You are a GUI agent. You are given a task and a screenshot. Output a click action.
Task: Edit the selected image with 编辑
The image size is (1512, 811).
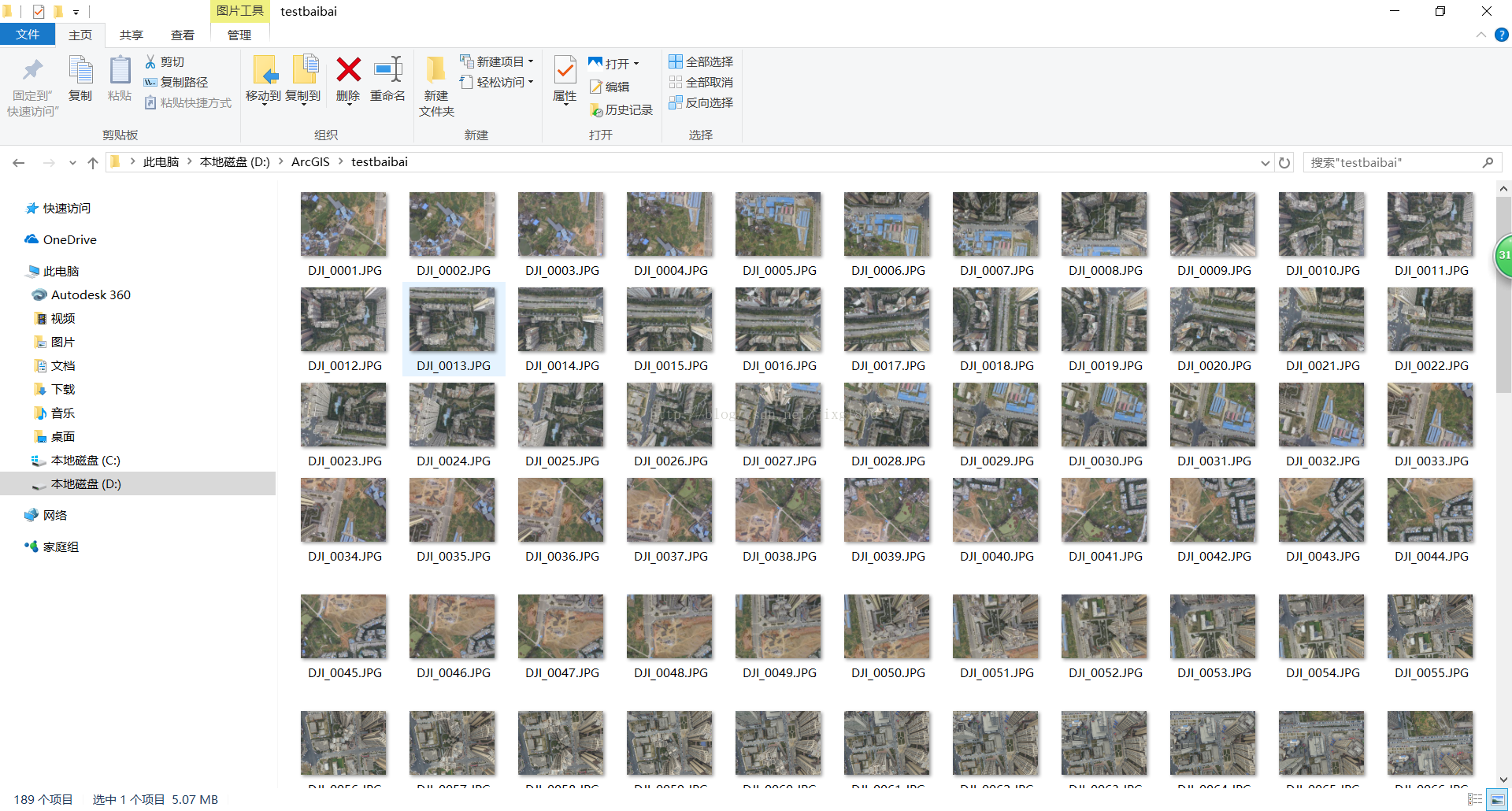(610, 87)
